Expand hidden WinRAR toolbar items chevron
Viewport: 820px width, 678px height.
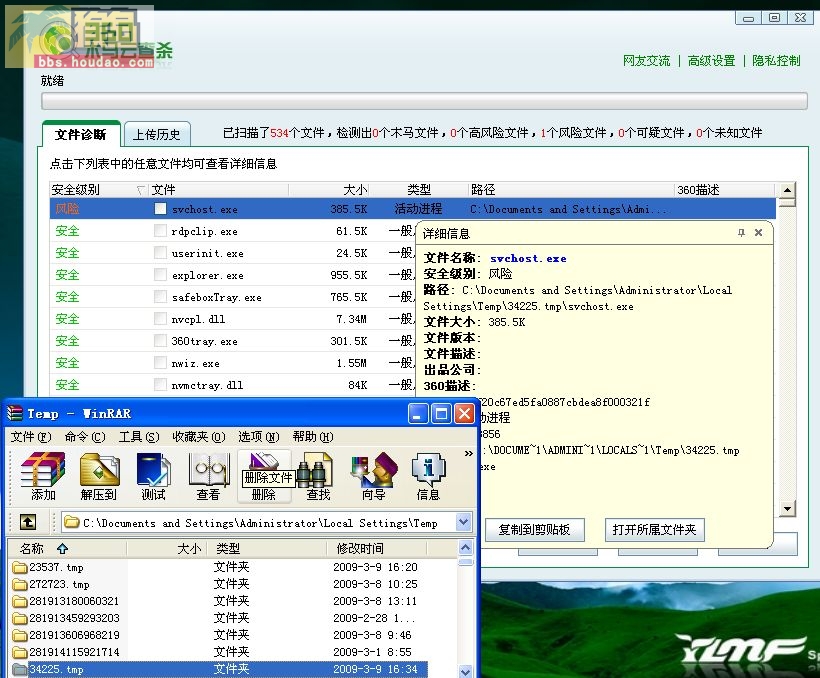point(469,454)
